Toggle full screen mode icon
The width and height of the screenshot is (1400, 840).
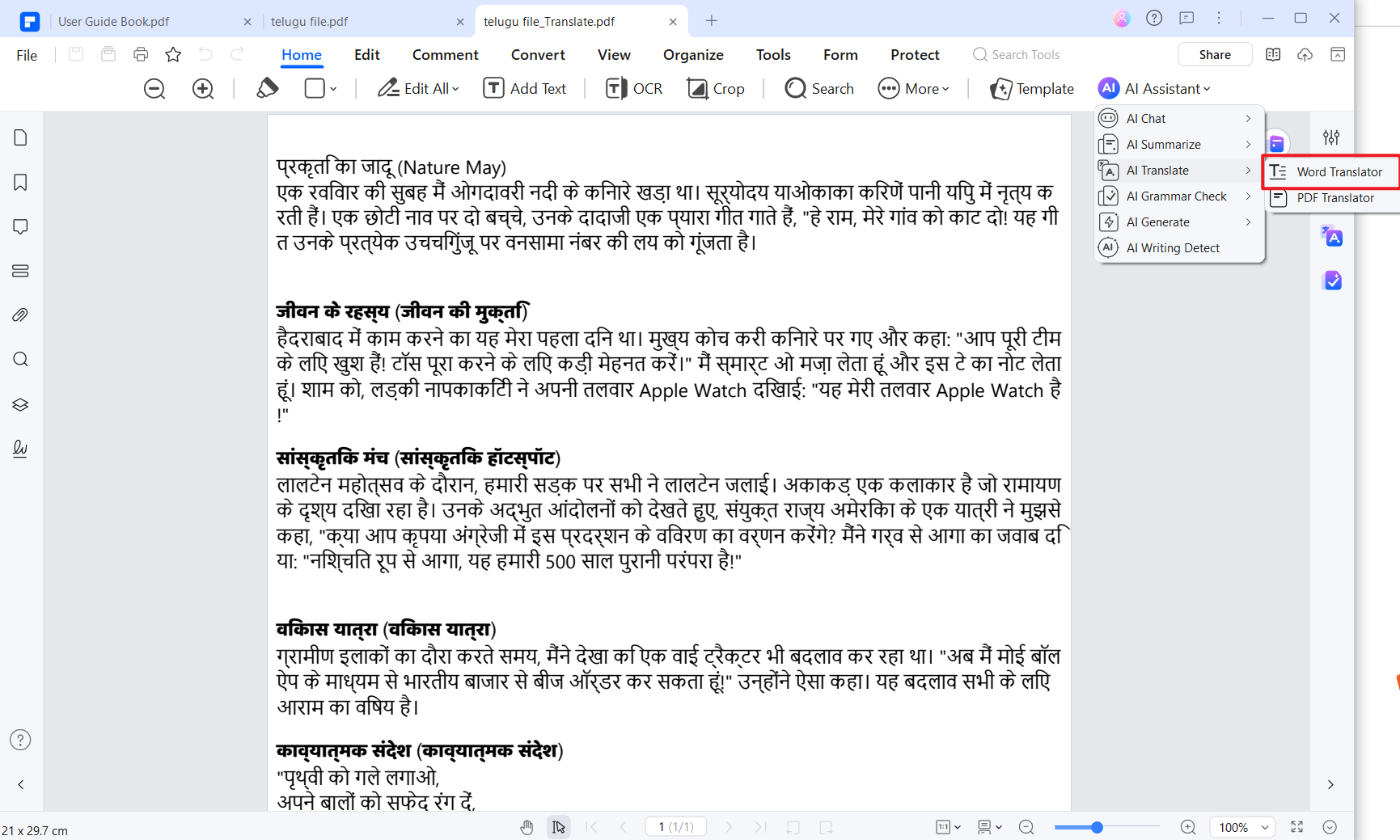pos(1297,827)
